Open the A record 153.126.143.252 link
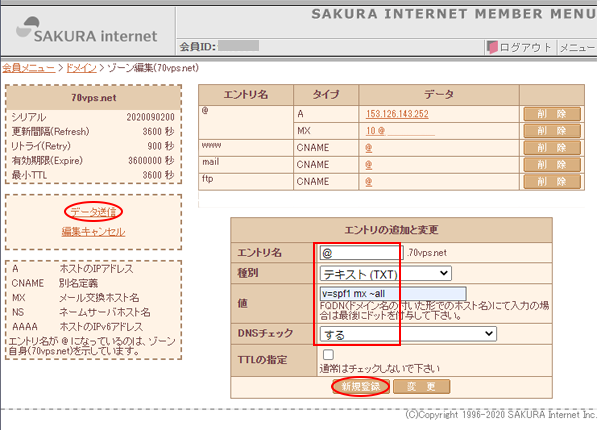 [397, 114]
